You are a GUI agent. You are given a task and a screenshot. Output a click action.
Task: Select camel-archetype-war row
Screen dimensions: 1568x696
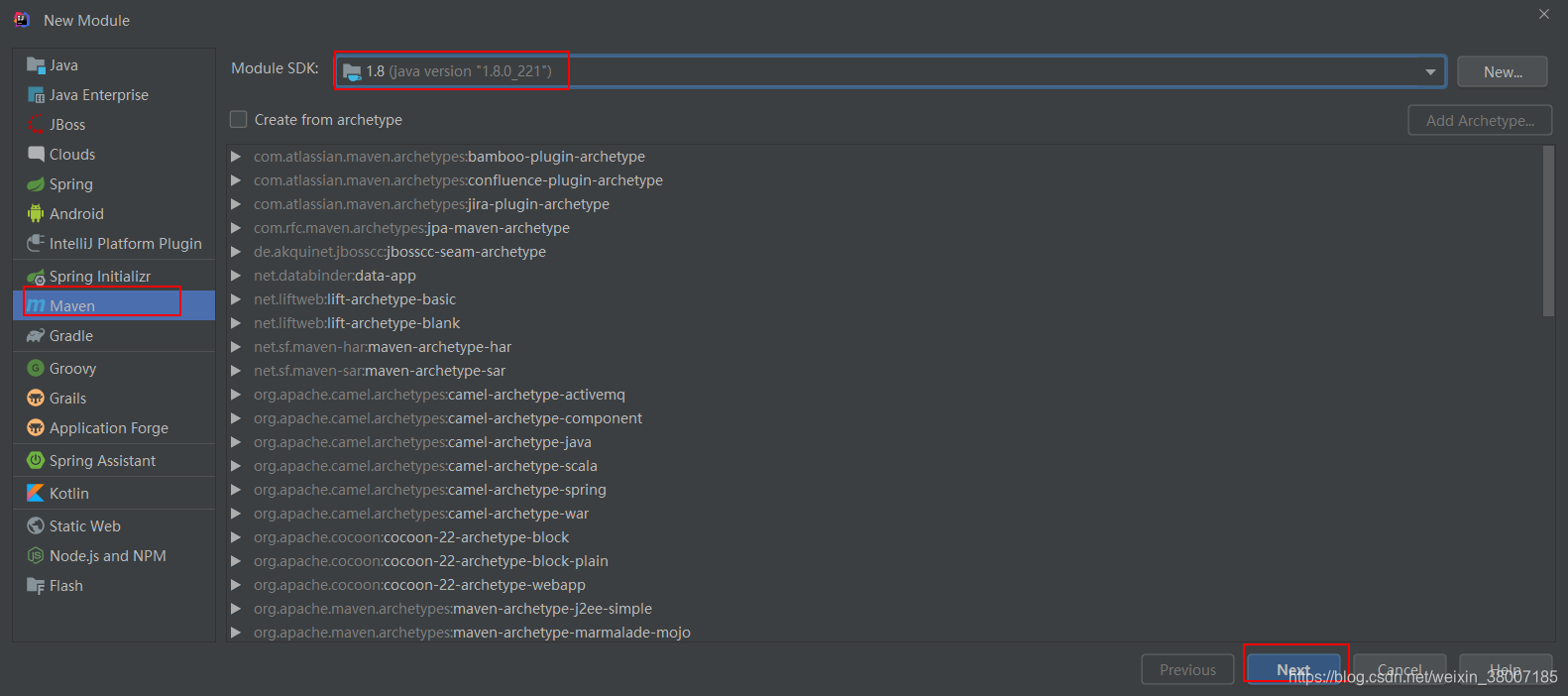coord(884,514)
